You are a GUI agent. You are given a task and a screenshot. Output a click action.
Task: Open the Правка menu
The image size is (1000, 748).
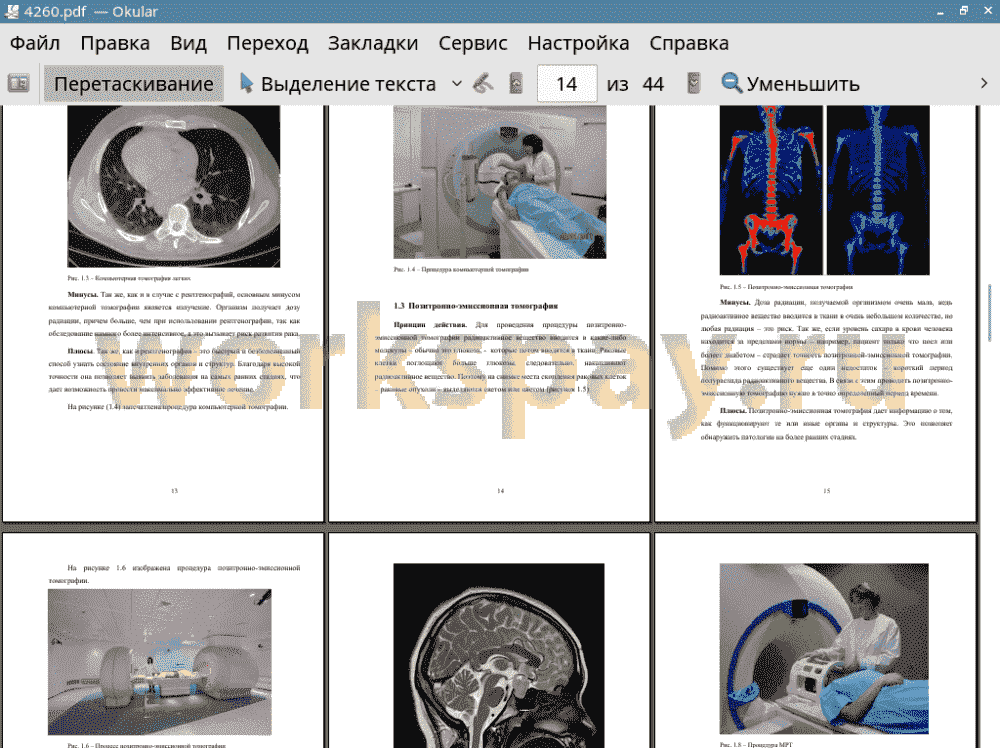click(115, 43)
